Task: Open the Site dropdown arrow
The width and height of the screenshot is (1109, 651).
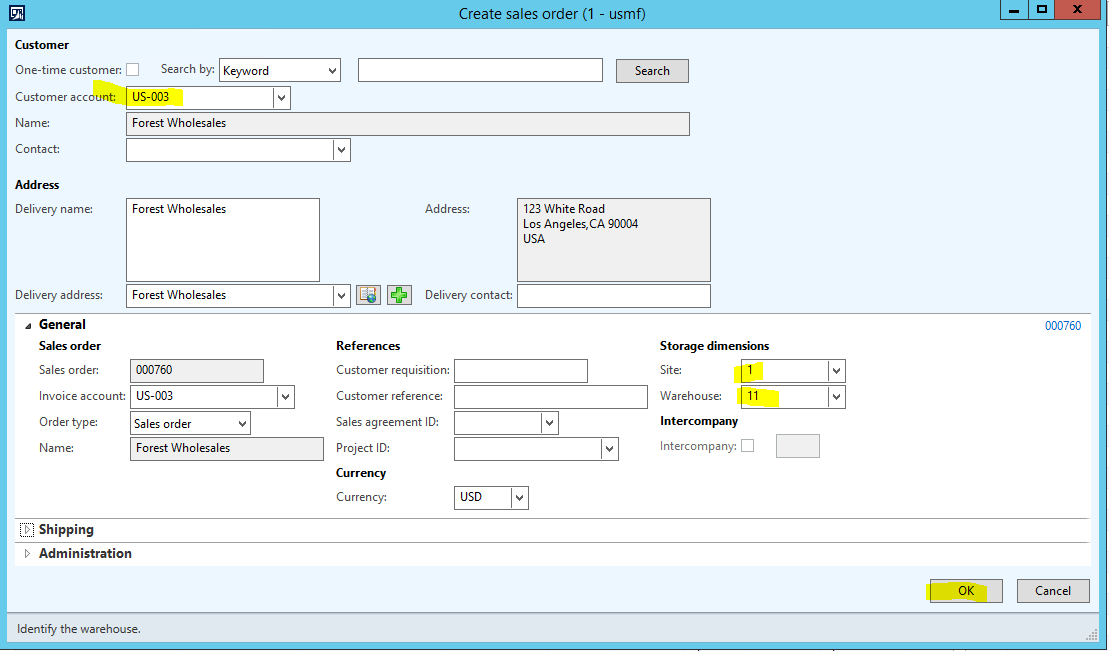Action: (836, 371)
